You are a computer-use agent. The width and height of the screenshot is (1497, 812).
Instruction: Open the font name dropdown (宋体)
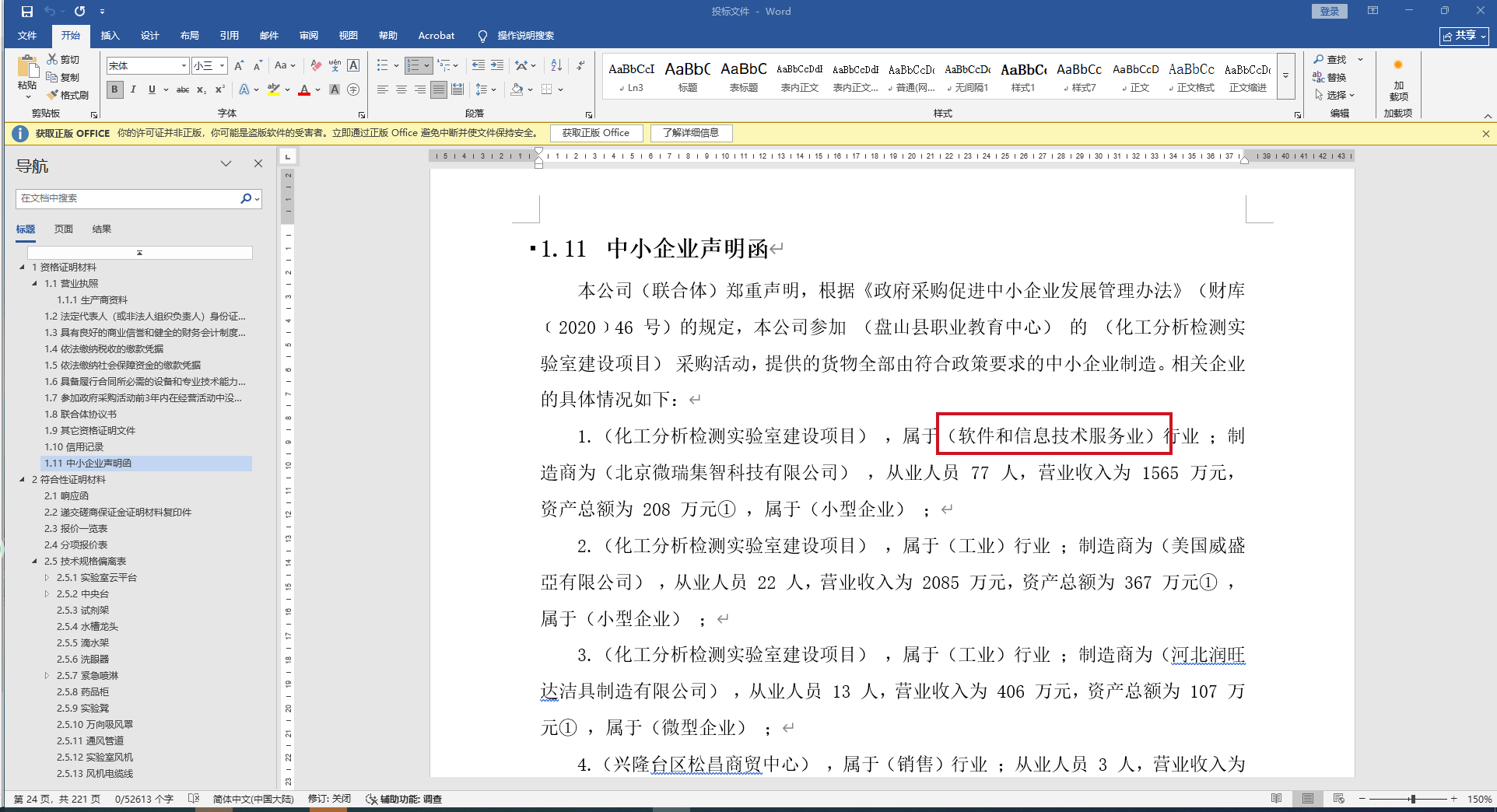click(184, 66)
